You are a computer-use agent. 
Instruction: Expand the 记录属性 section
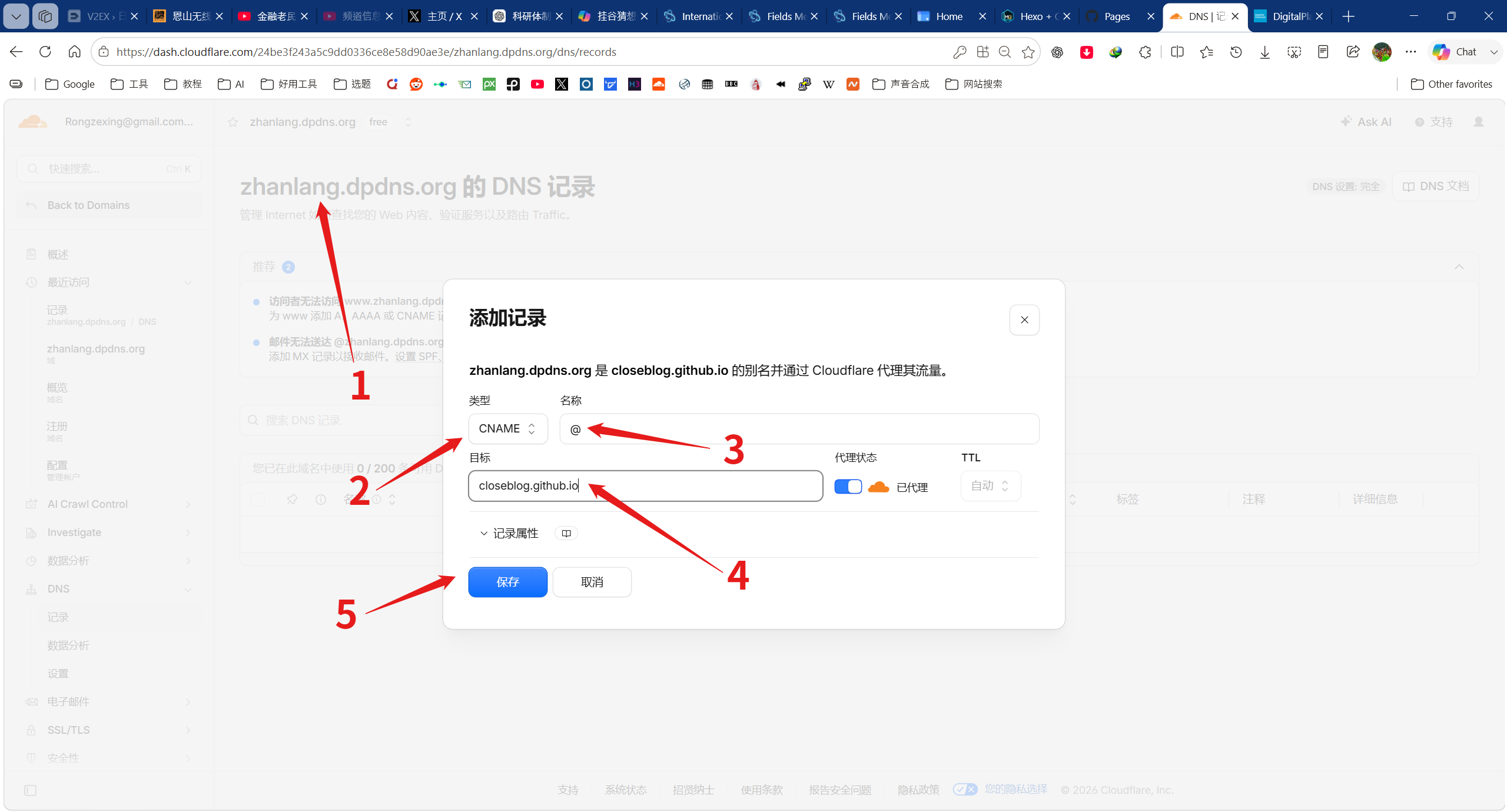pyautogui.click(x=509, y=533)
